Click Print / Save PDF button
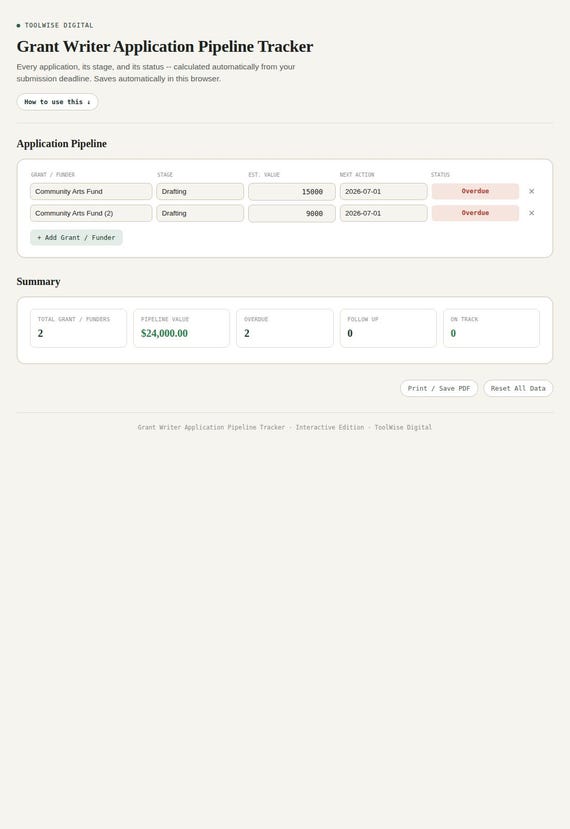Viewport: 570px width, 829px height. pos(439,389)
